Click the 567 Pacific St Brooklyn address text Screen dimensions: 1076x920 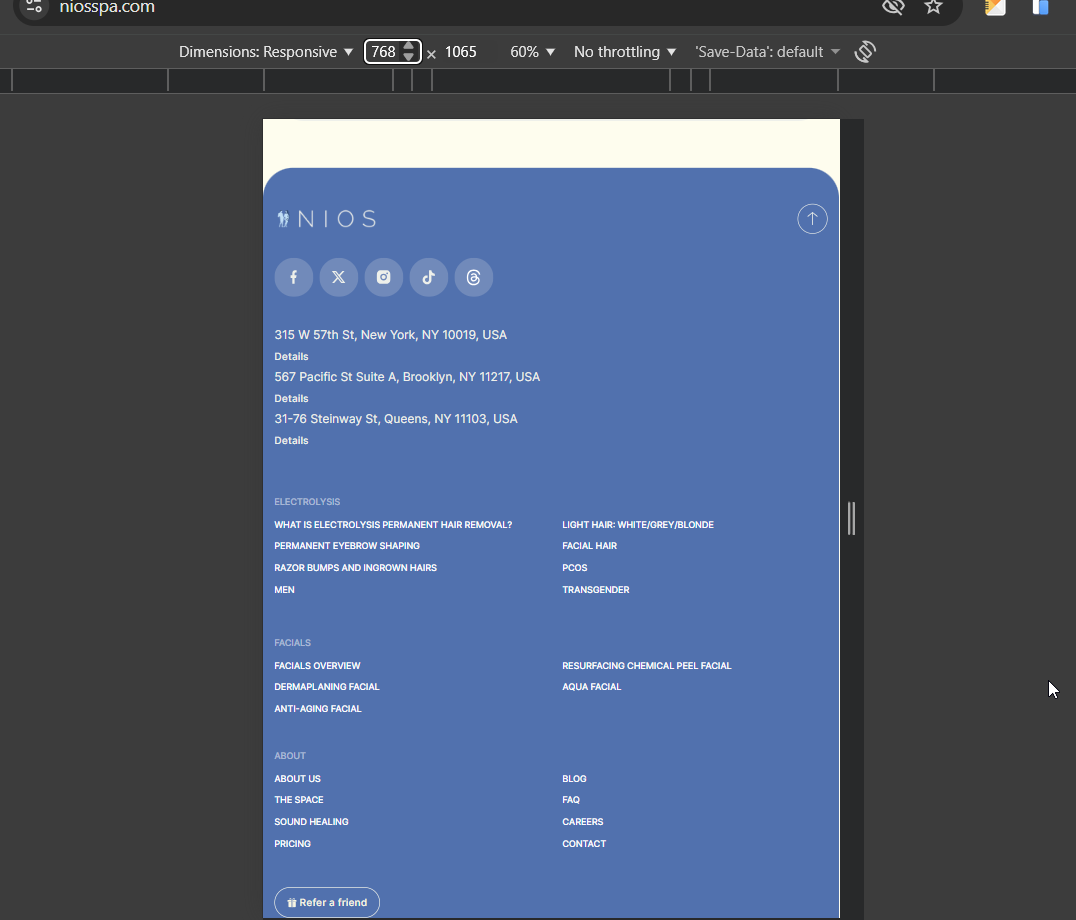point(407,377)
